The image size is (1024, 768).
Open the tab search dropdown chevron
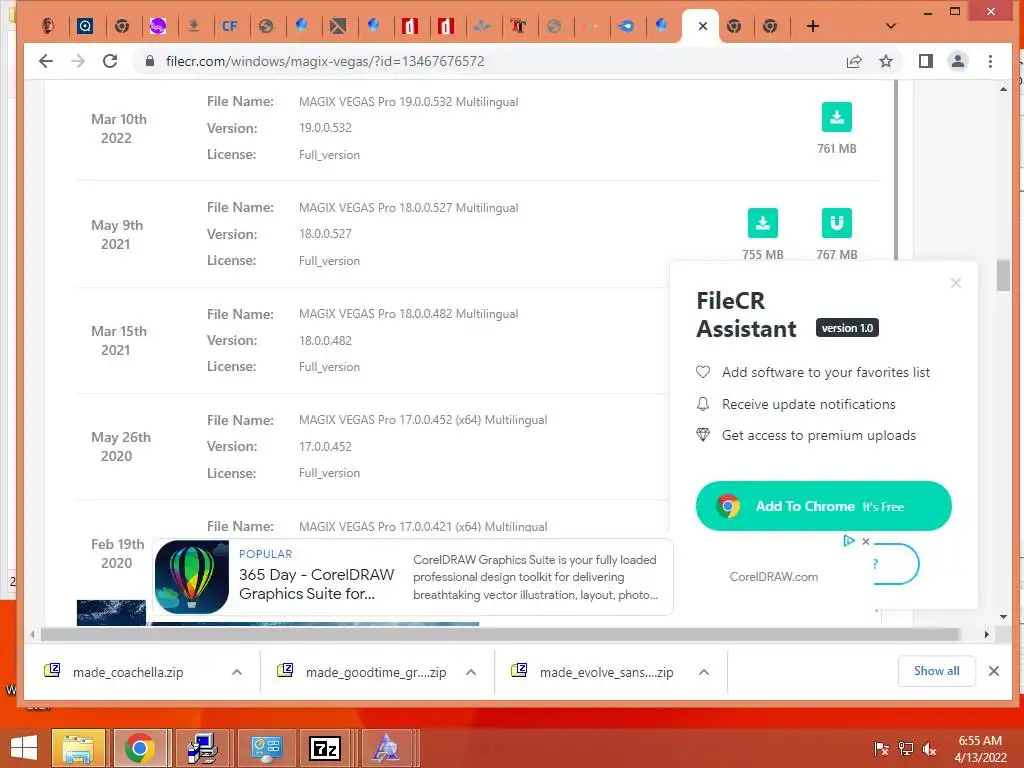890,26
